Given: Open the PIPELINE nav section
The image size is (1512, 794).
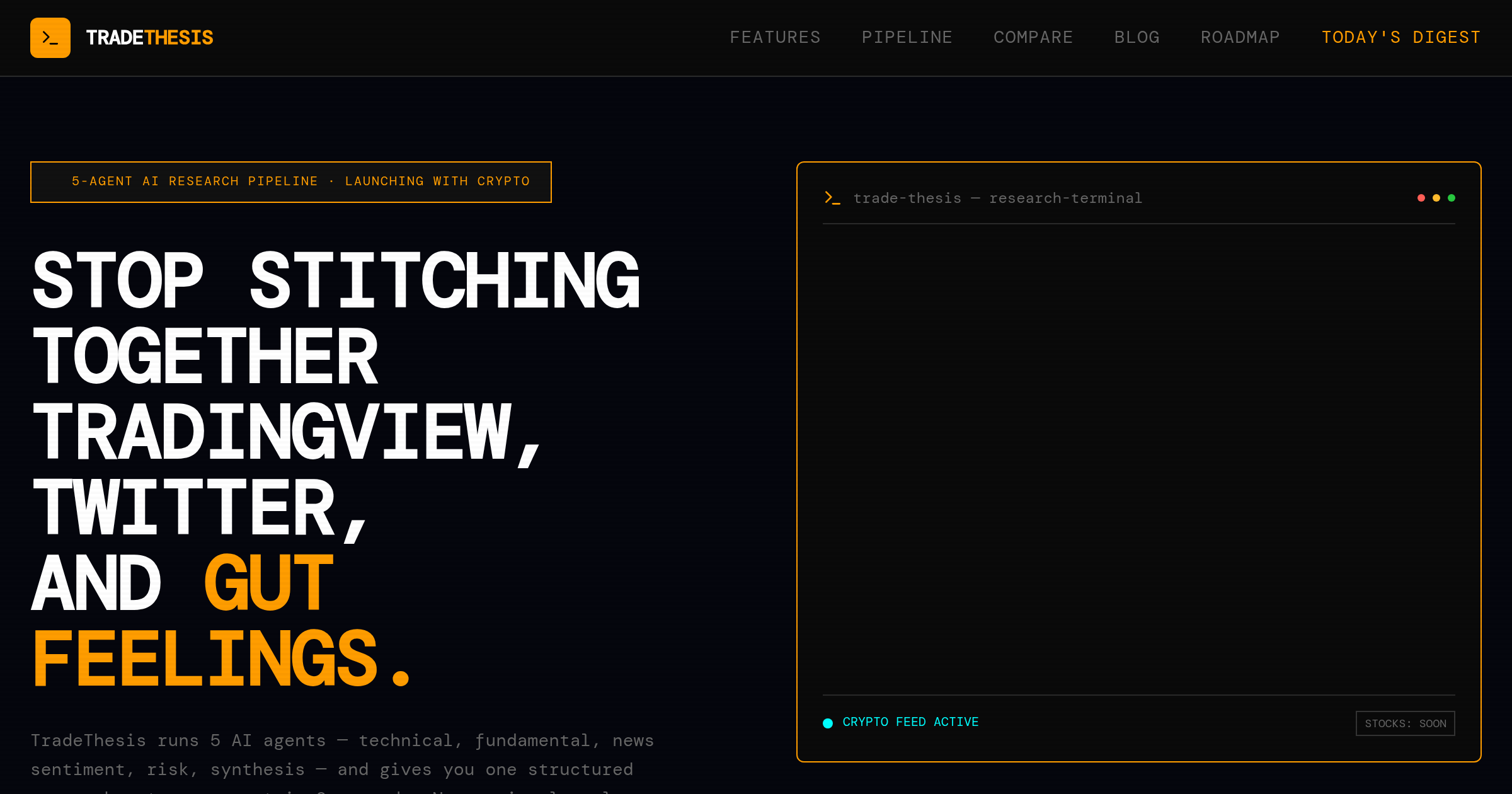Looking at the screenshot, I should 907,37.
